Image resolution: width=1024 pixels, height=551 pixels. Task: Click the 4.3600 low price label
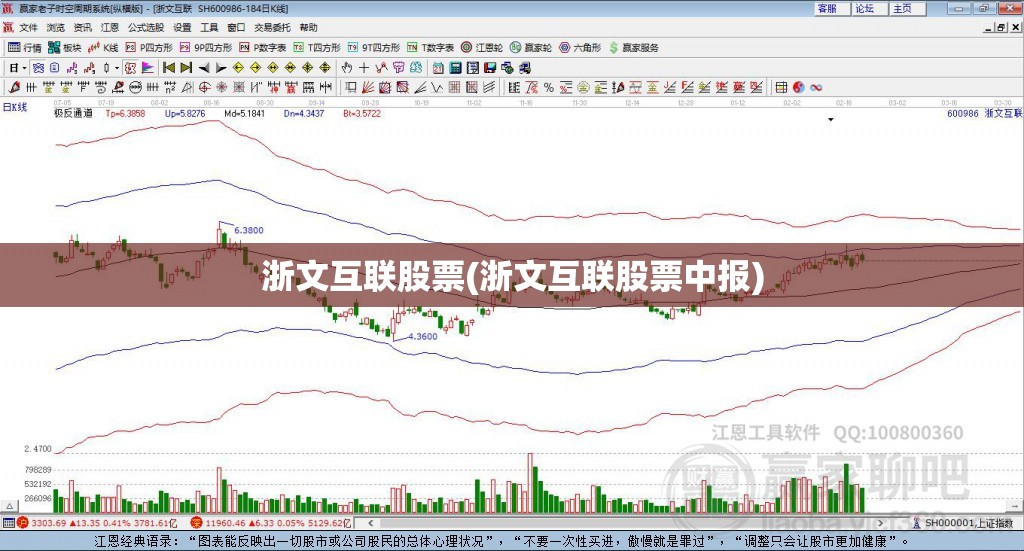coord(423,337)
